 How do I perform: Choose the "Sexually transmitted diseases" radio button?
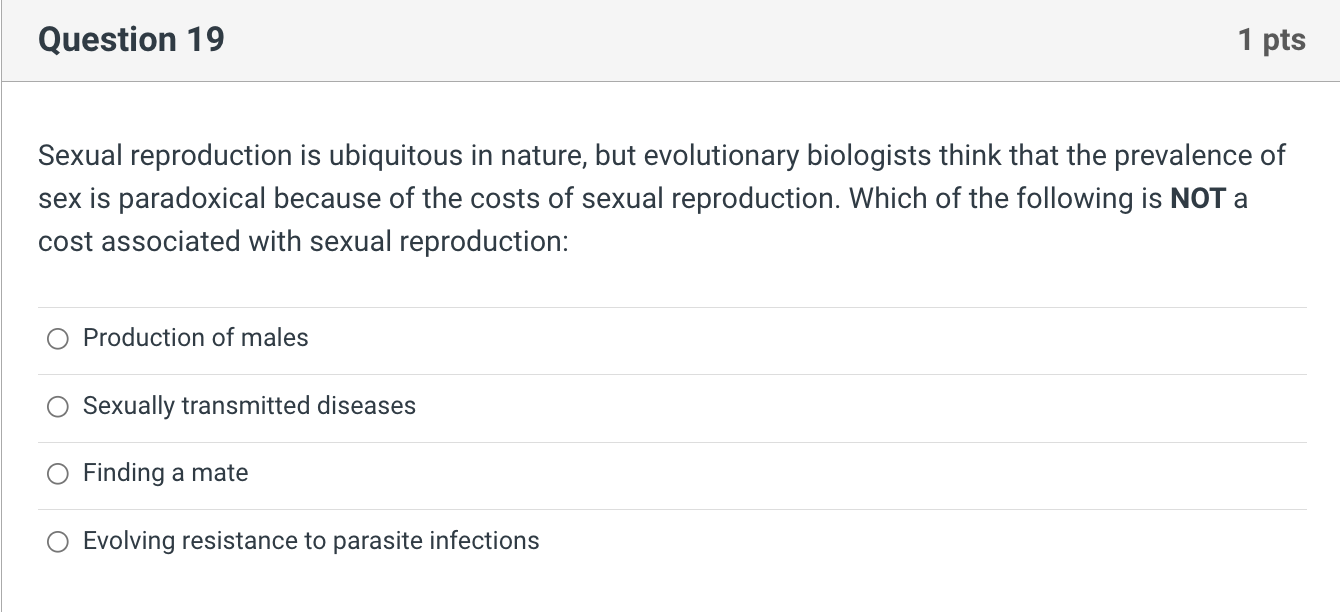(59, 407)
